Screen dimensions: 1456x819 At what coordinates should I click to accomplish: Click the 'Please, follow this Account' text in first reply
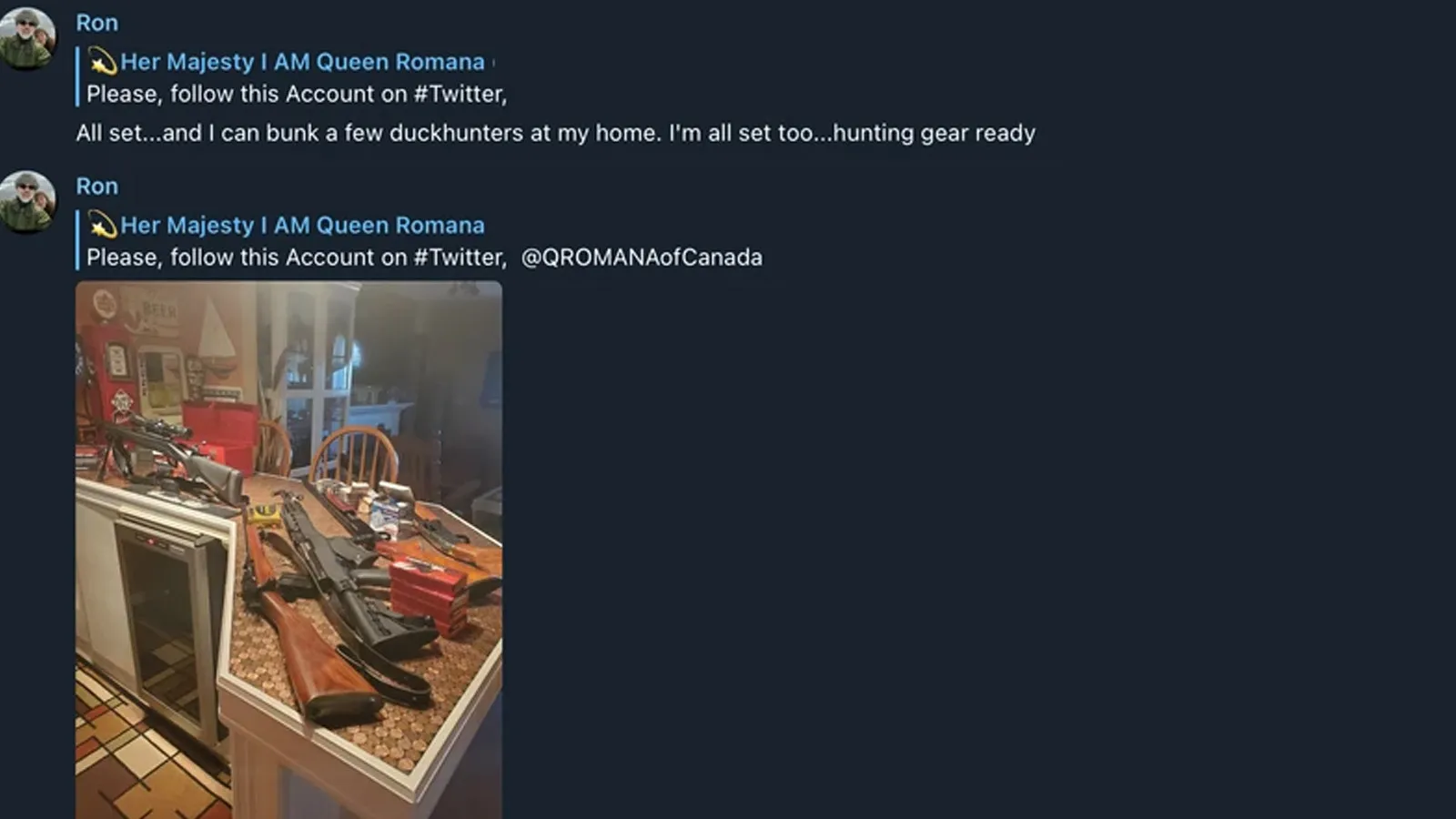point(246,94)
